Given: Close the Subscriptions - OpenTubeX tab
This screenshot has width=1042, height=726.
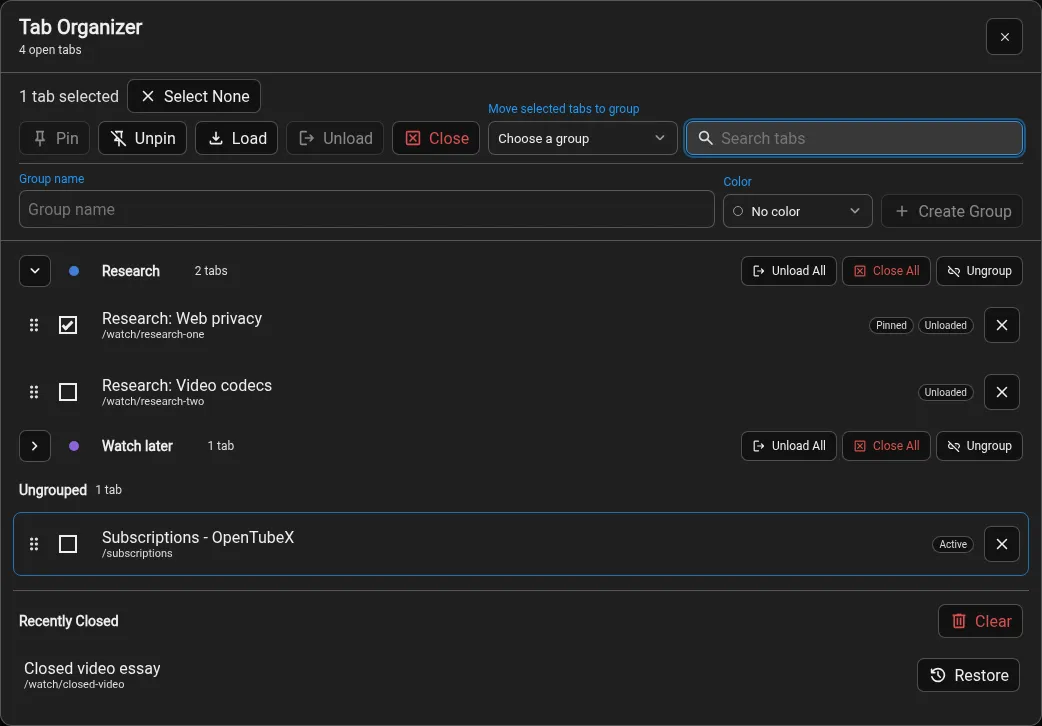Looking at the screenshot, I should coord(1002,544).
